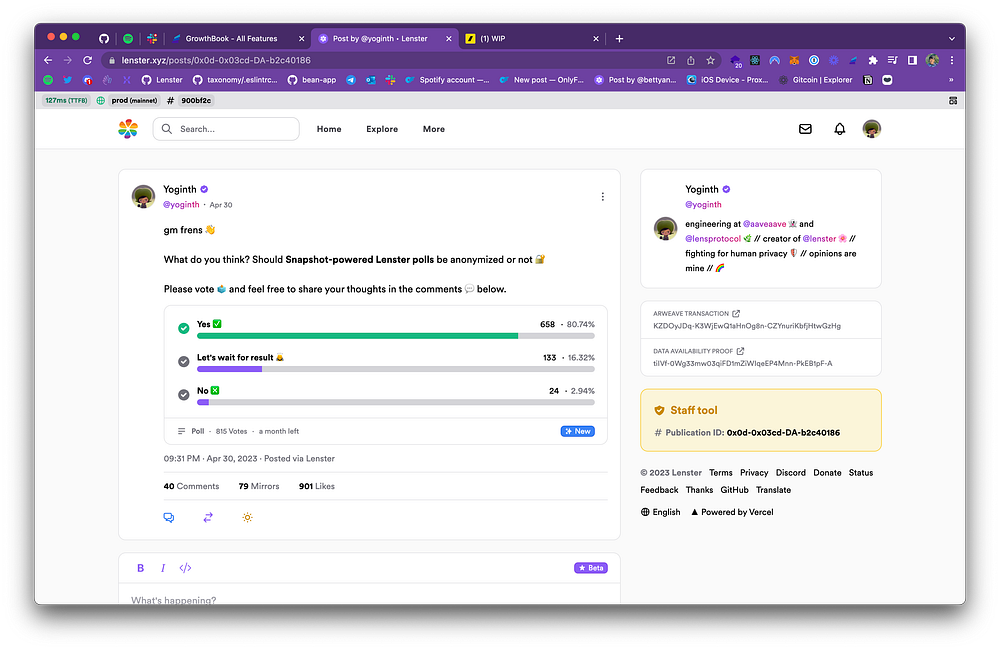This screenshot has height=650, width=1000.
Task: Click the GitHub footer link
Action: tap(734, 490)
